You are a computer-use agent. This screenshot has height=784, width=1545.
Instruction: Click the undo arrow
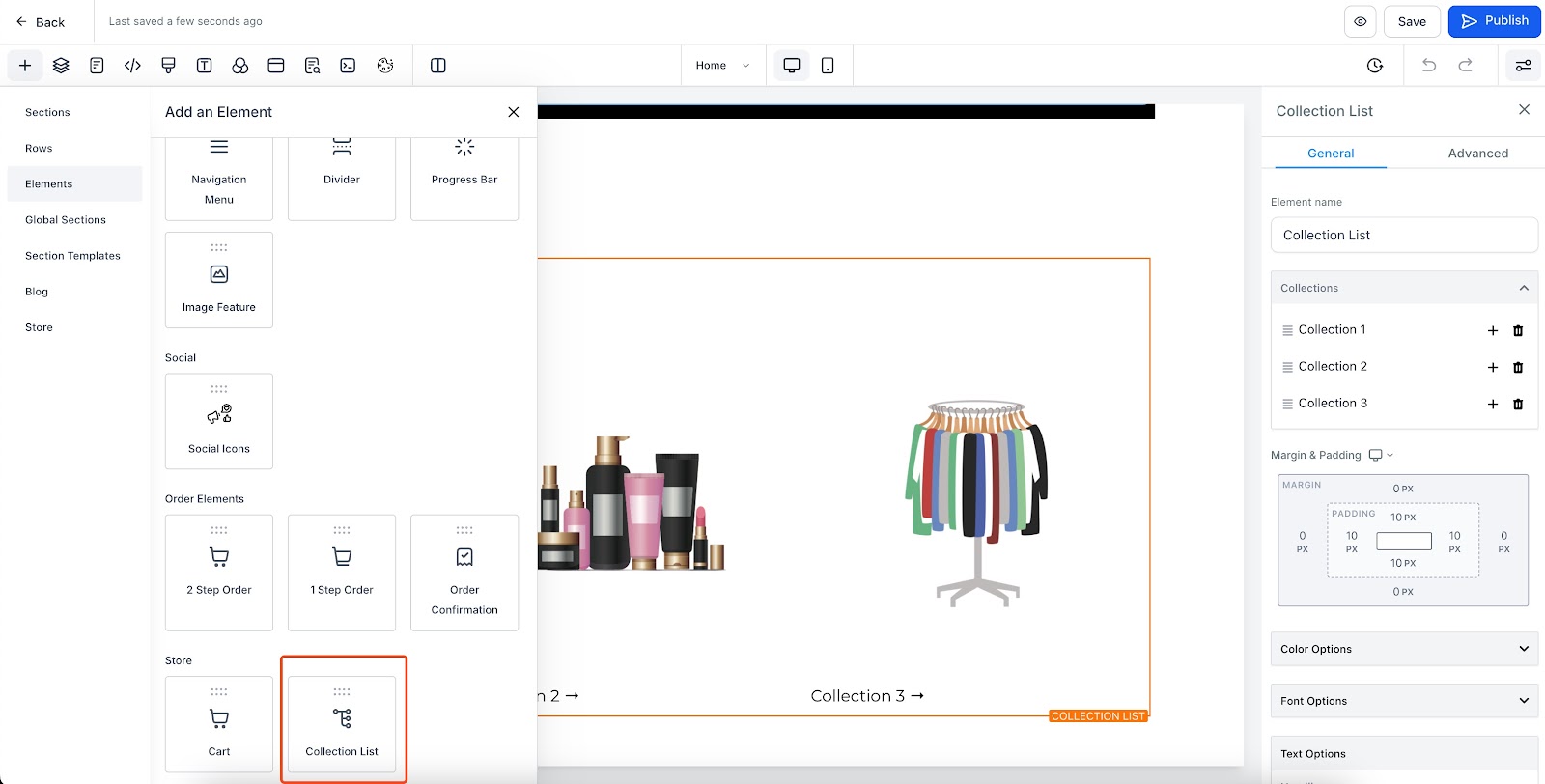point(1429,66)
